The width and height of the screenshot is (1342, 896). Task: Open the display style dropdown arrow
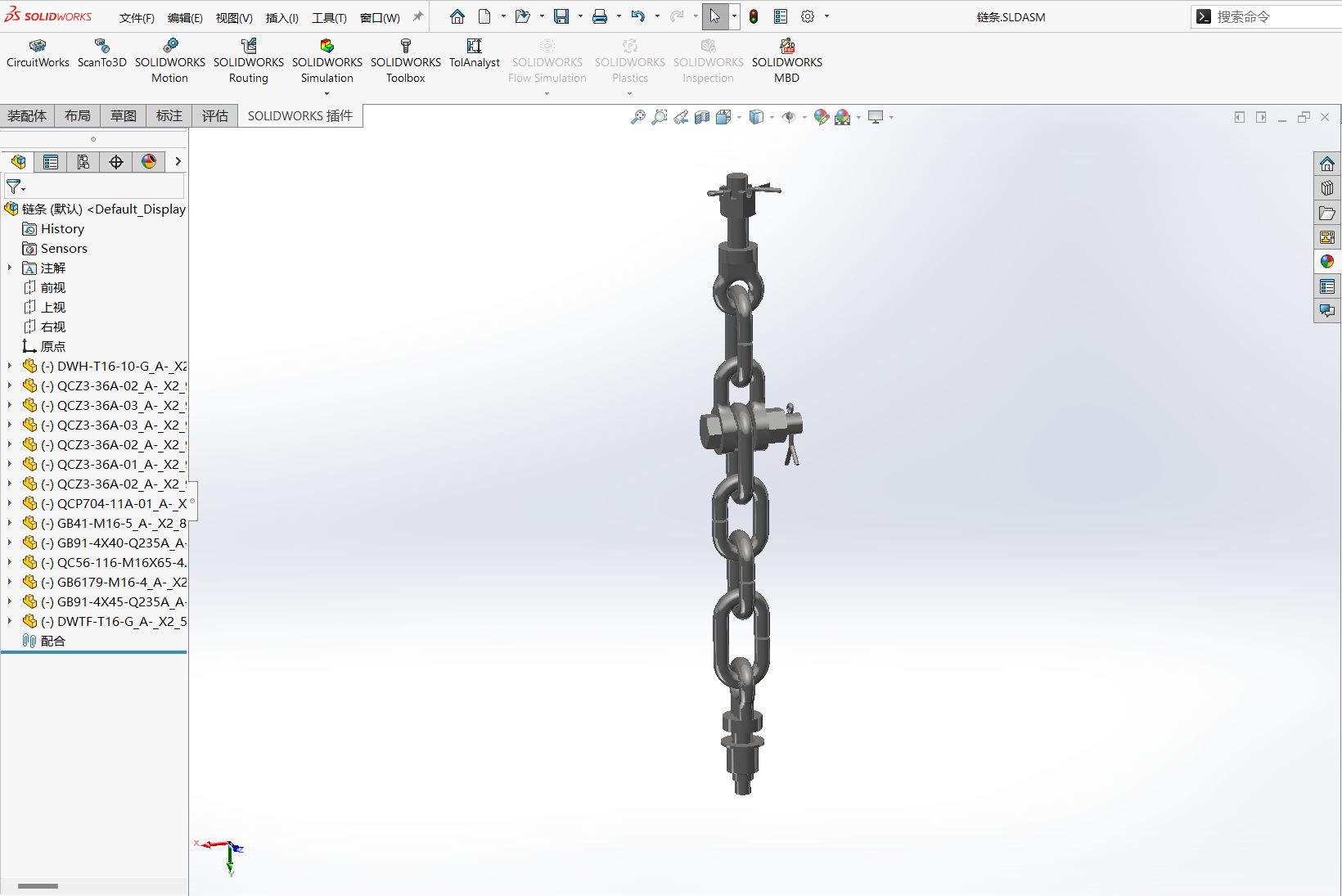click(x=772, y=117)
